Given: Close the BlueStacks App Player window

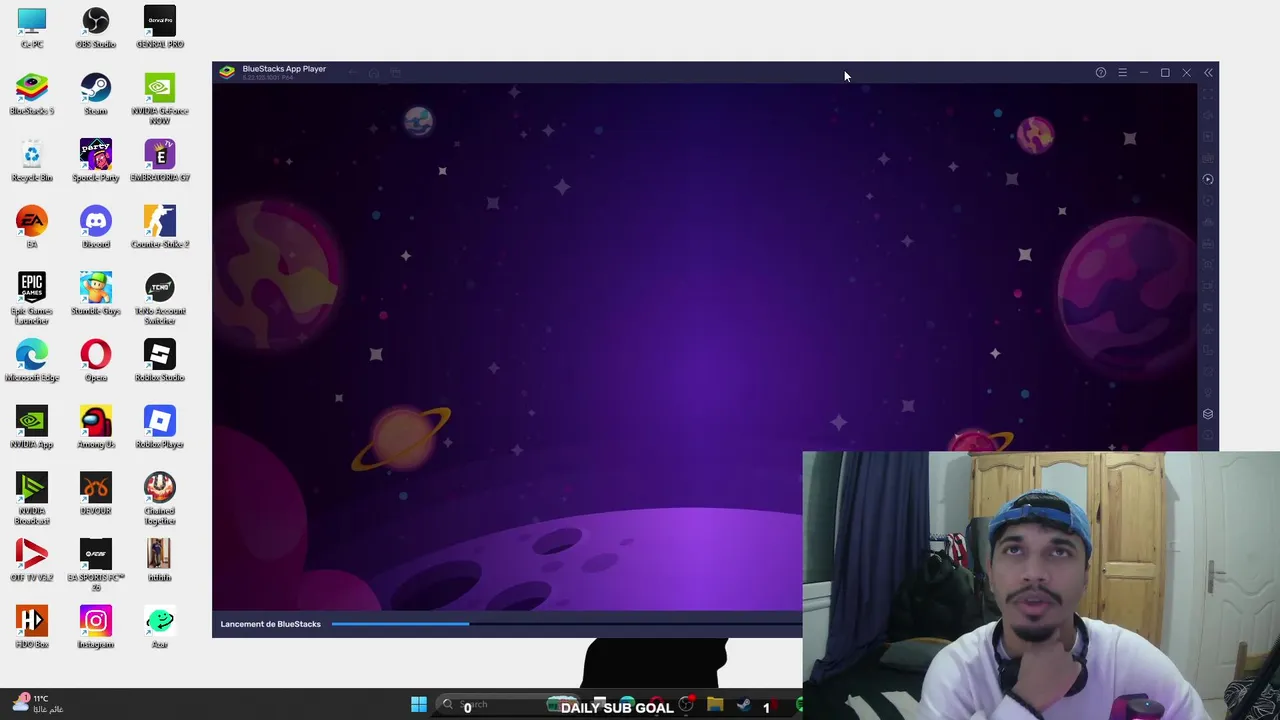Looking at the screenshot, I should click(1186, 73).
